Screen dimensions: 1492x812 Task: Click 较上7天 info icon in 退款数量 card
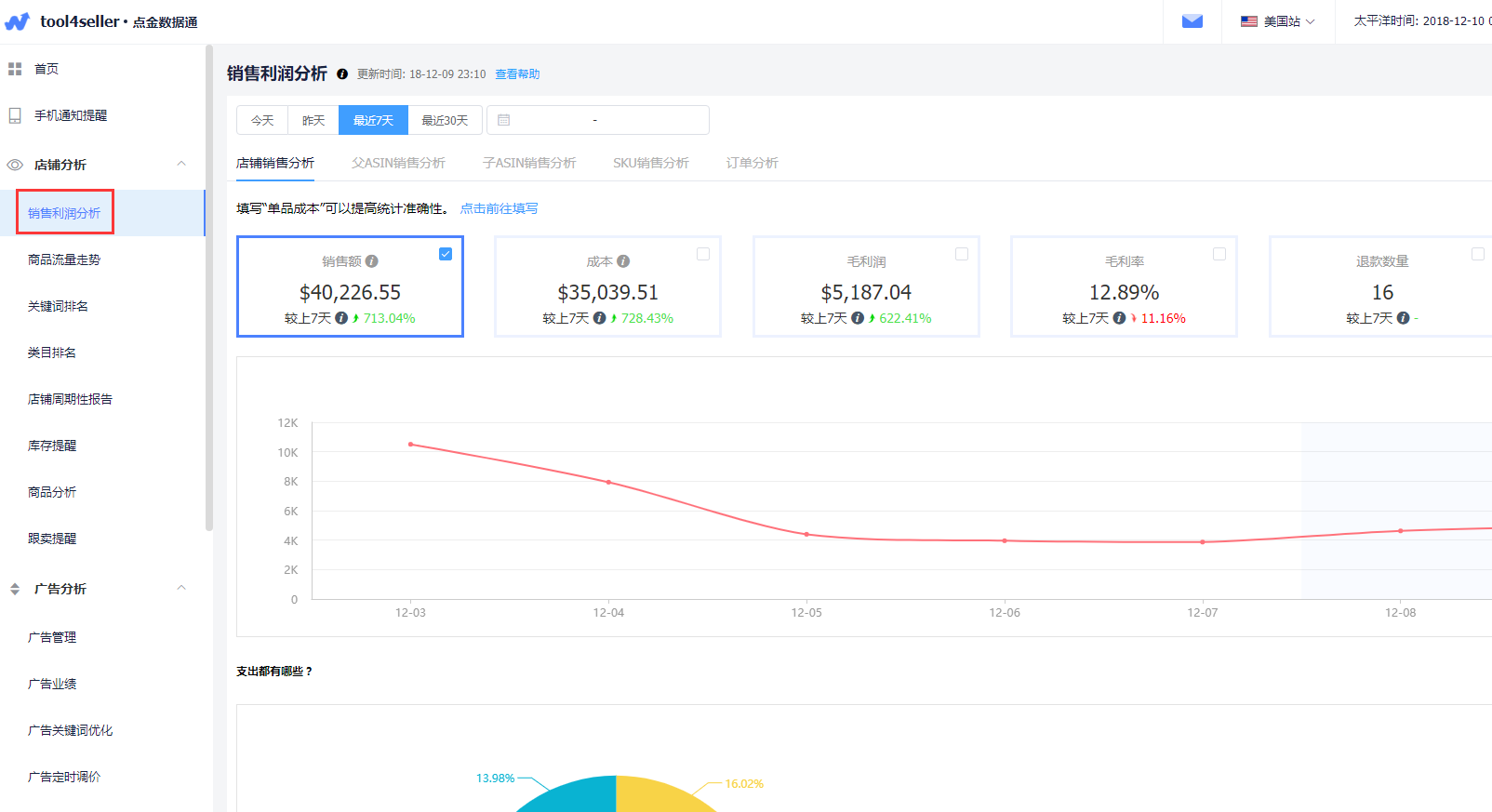[x=1403, y=318]
